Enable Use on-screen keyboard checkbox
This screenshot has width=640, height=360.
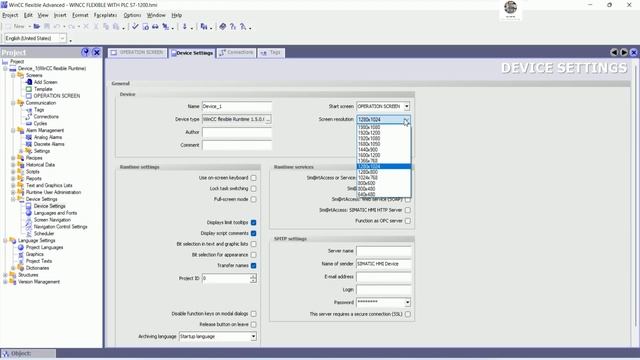pos(253,178)
